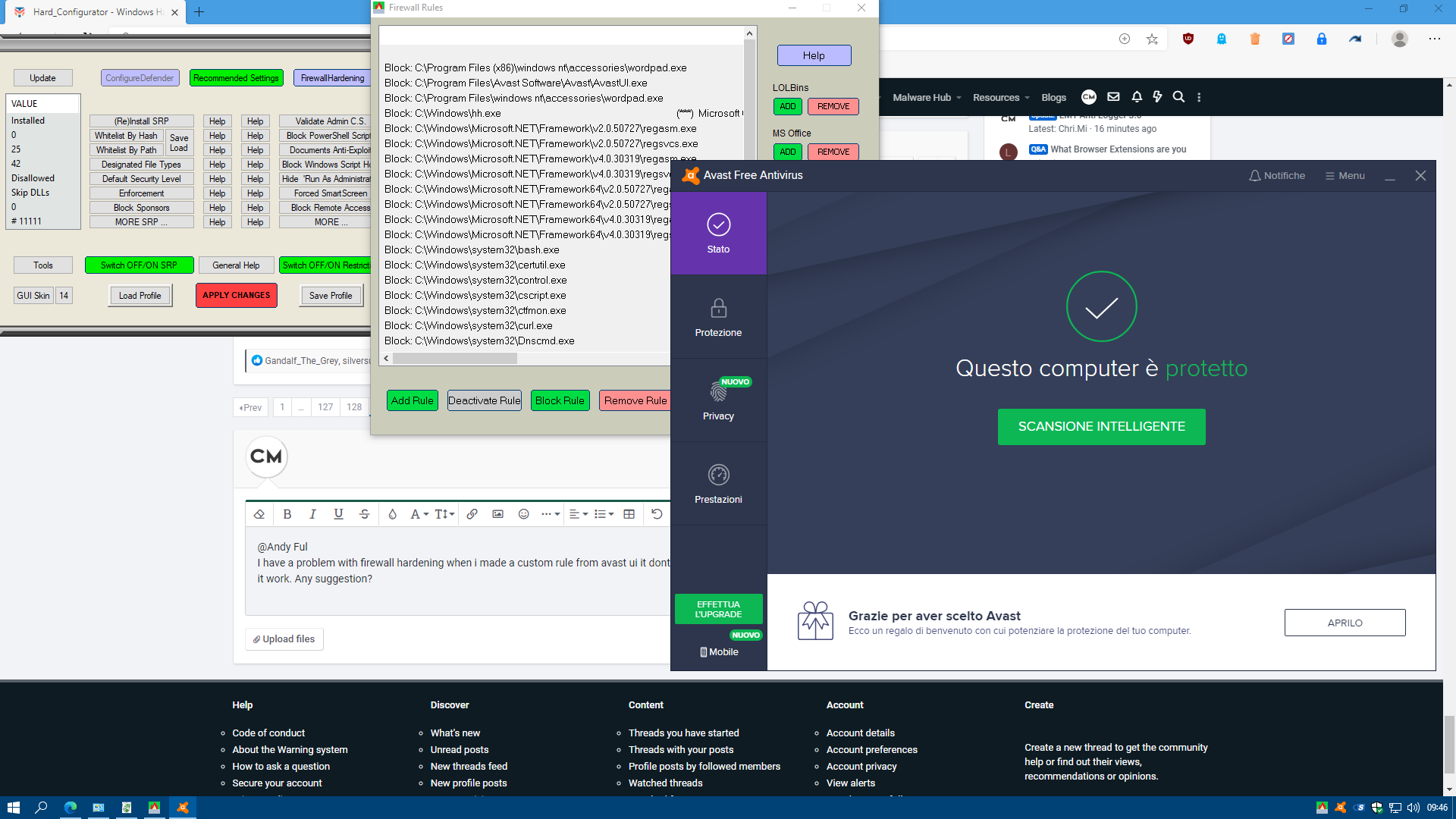This screenshot has height=819, width=1456.
Task: Toggle strikethrough formatting in editor
Action: (x=364, y=514)
